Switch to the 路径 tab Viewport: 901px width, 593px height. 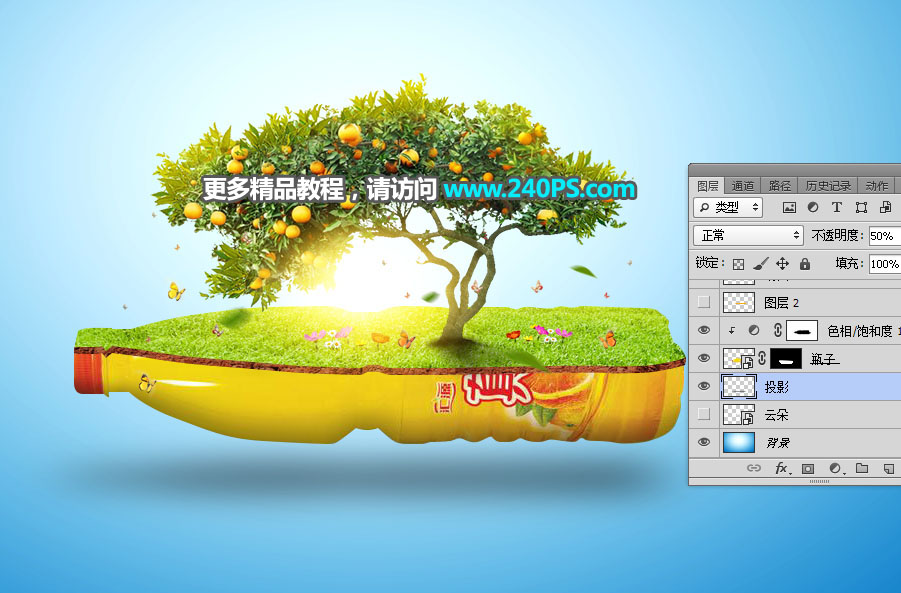coord(779,186)
